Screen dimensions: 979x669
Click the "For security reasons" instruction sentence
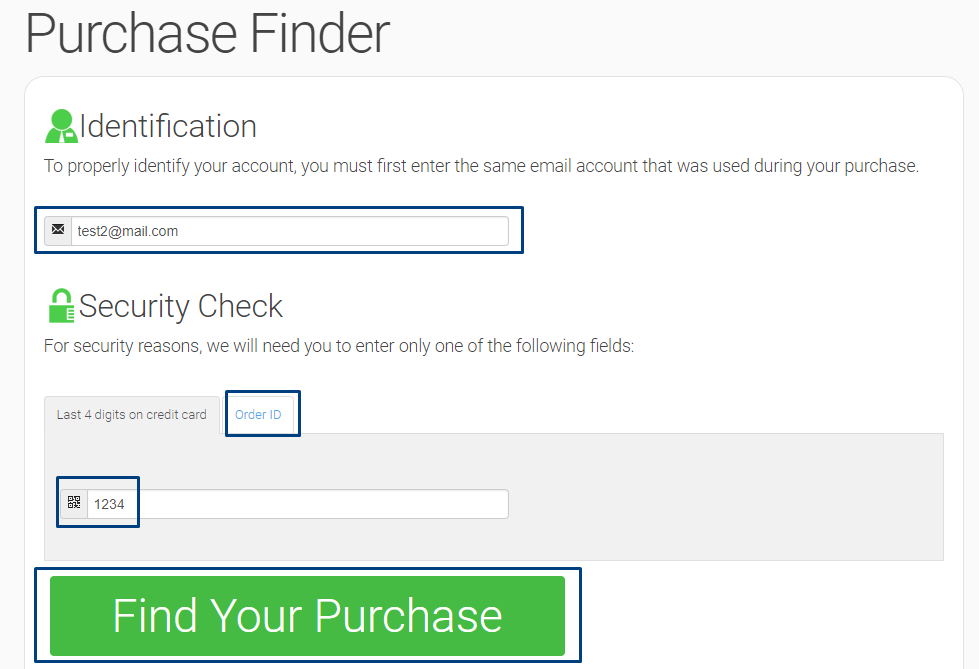[339, 347]
